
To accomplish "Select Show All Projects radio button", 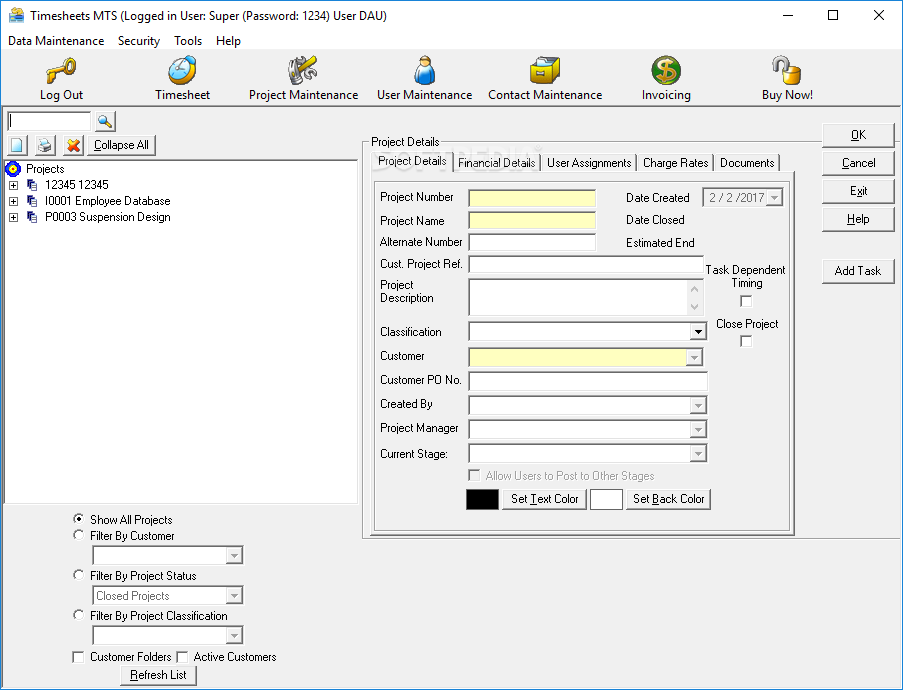I will pos(78,519).
